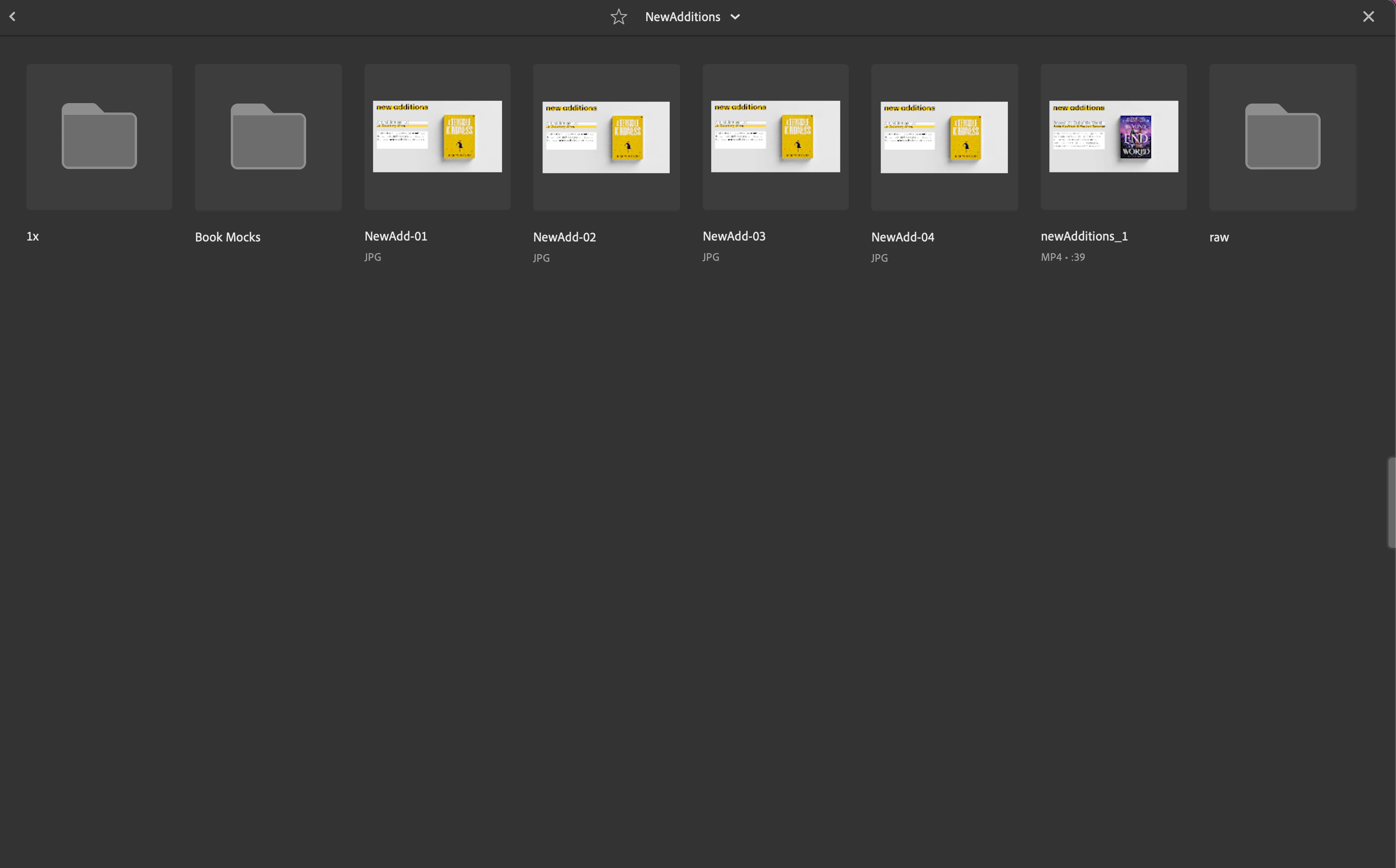Click the raw folder name label
The width and height of the screenshot is (1396, 868).
click(1218, 237)
